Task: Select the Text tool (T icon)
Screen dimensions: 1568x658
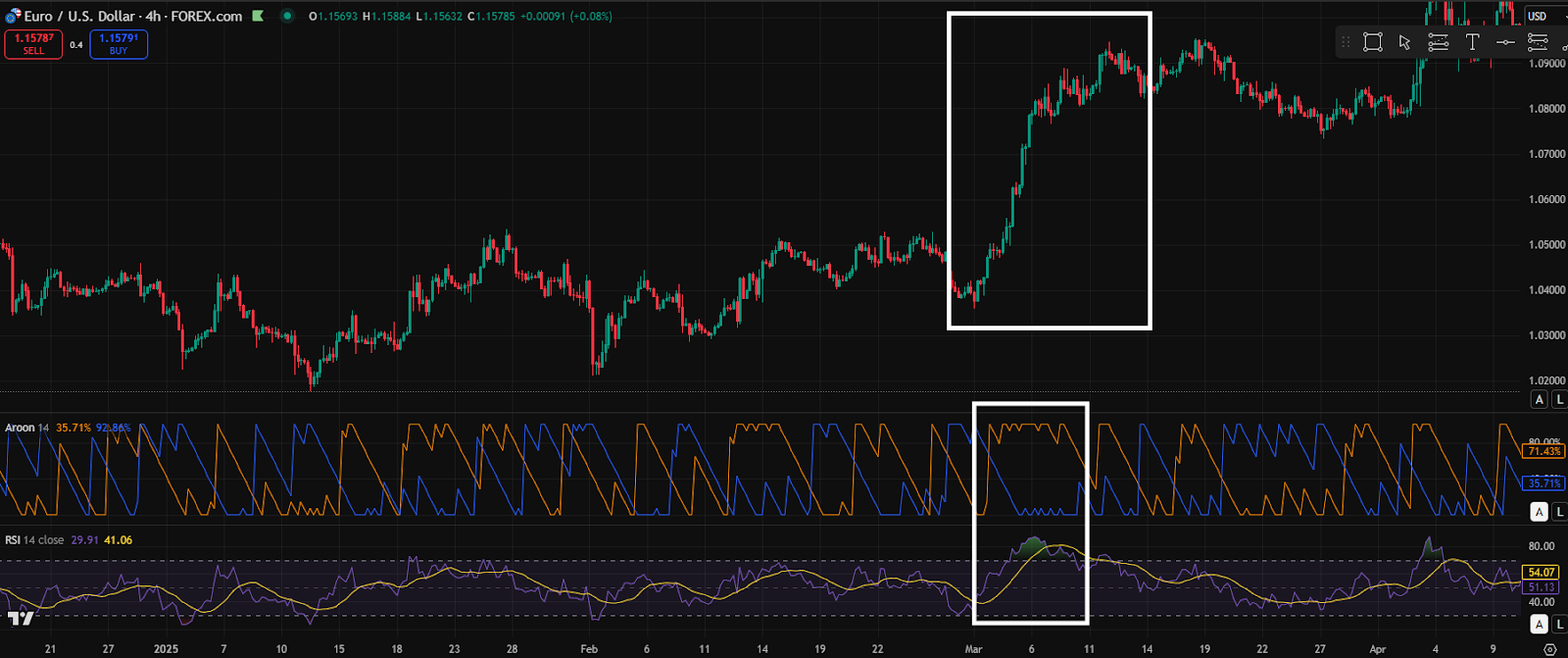Action: [x=1472, y=42]
